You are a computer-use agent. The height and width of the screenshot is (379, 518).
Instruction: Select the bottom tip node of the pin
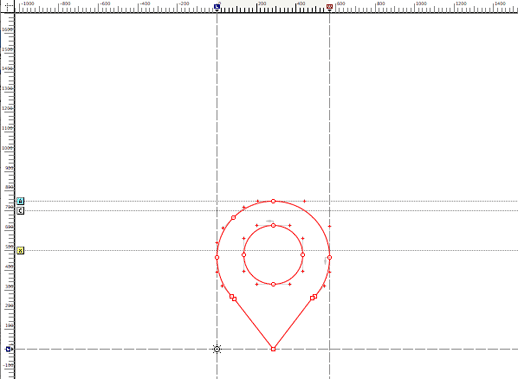[x=273, y=349]
